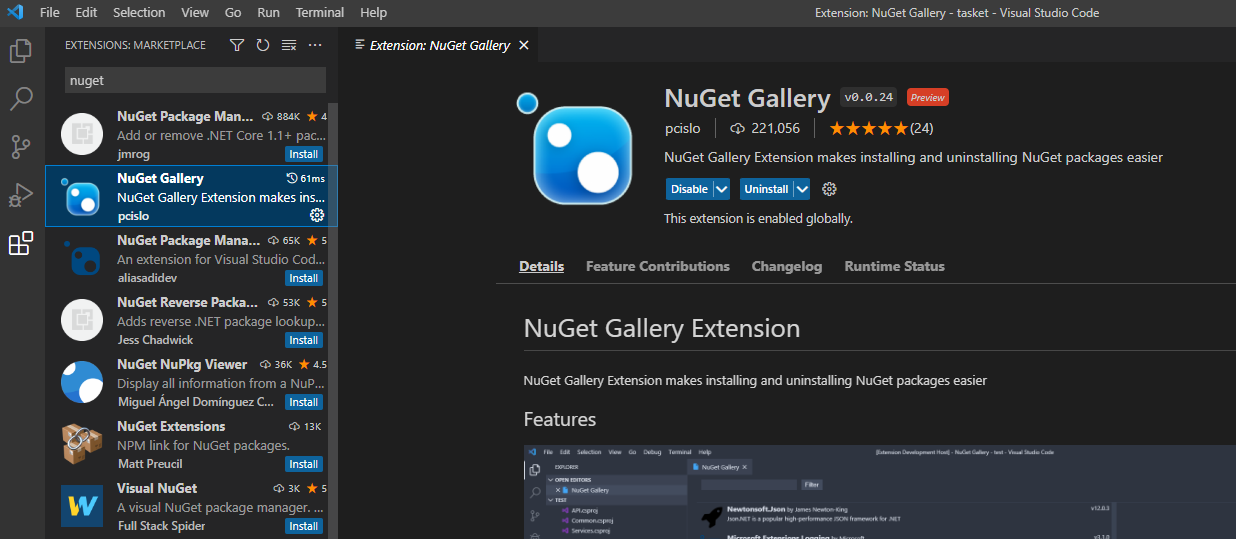Open the gear menu next to Uninstall

[829, 189]
